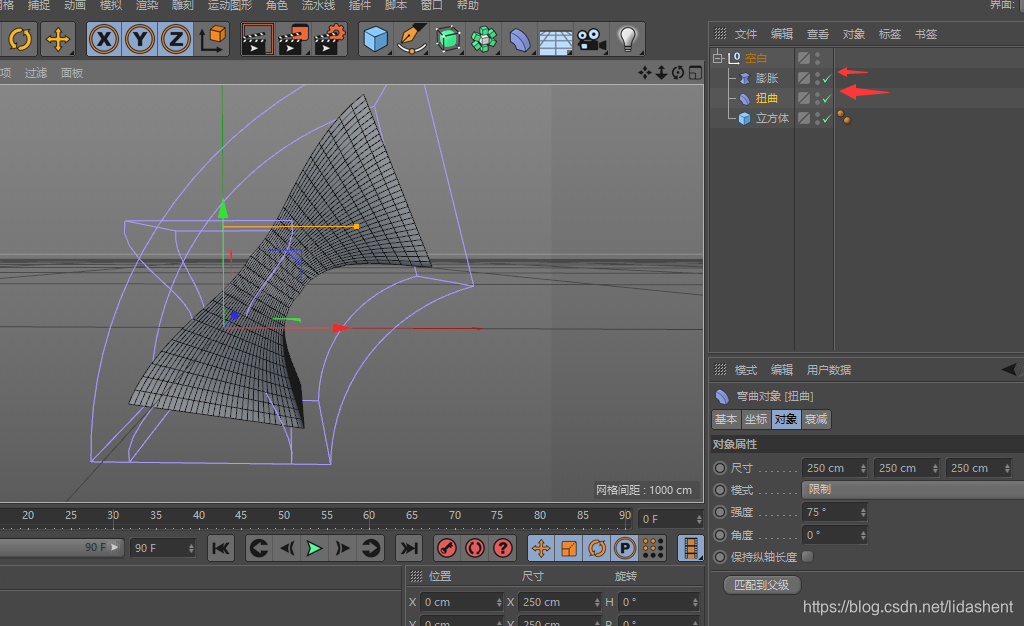This screenshot has width=1024, height=626.
Task: Click the Camera icon in toolbar
Action: click(x=591, y=40)
